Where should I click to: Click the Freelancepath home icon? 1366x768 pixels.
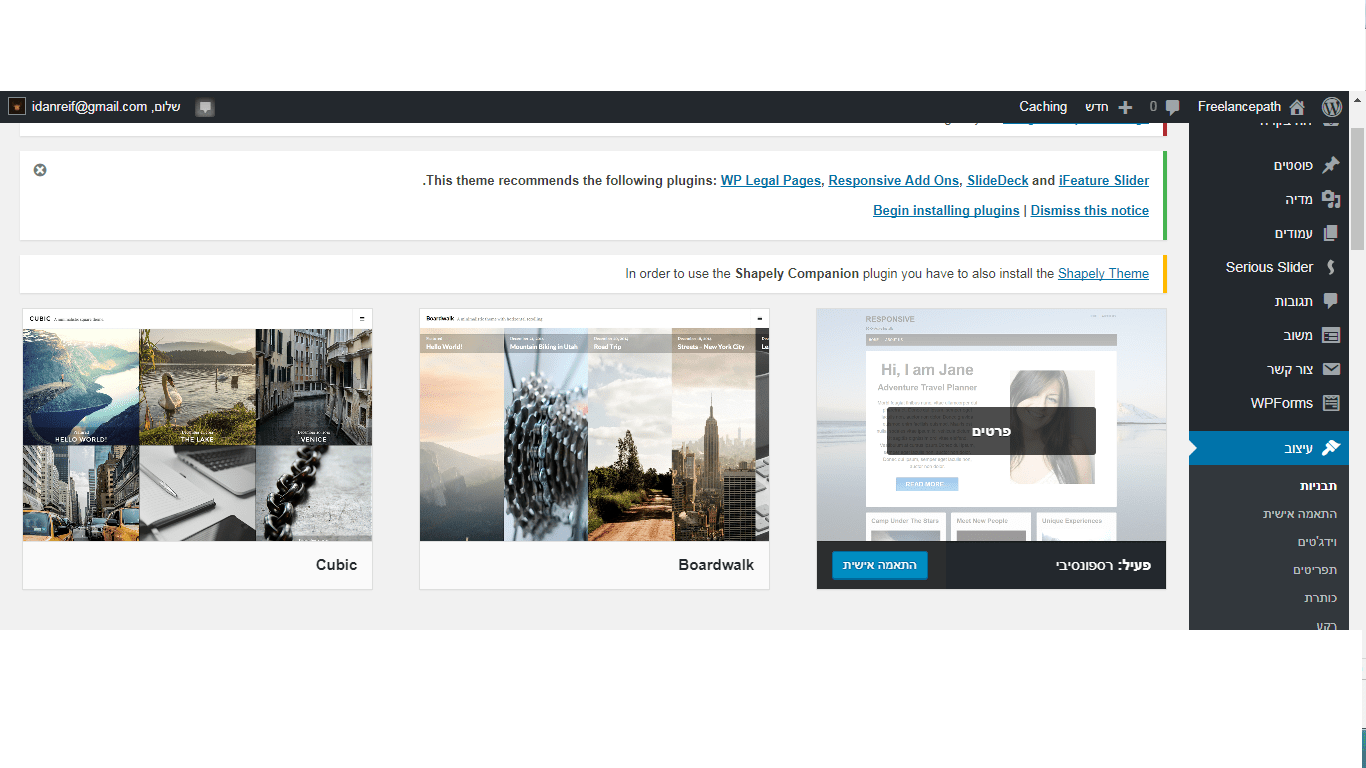tap(1297, 107)
